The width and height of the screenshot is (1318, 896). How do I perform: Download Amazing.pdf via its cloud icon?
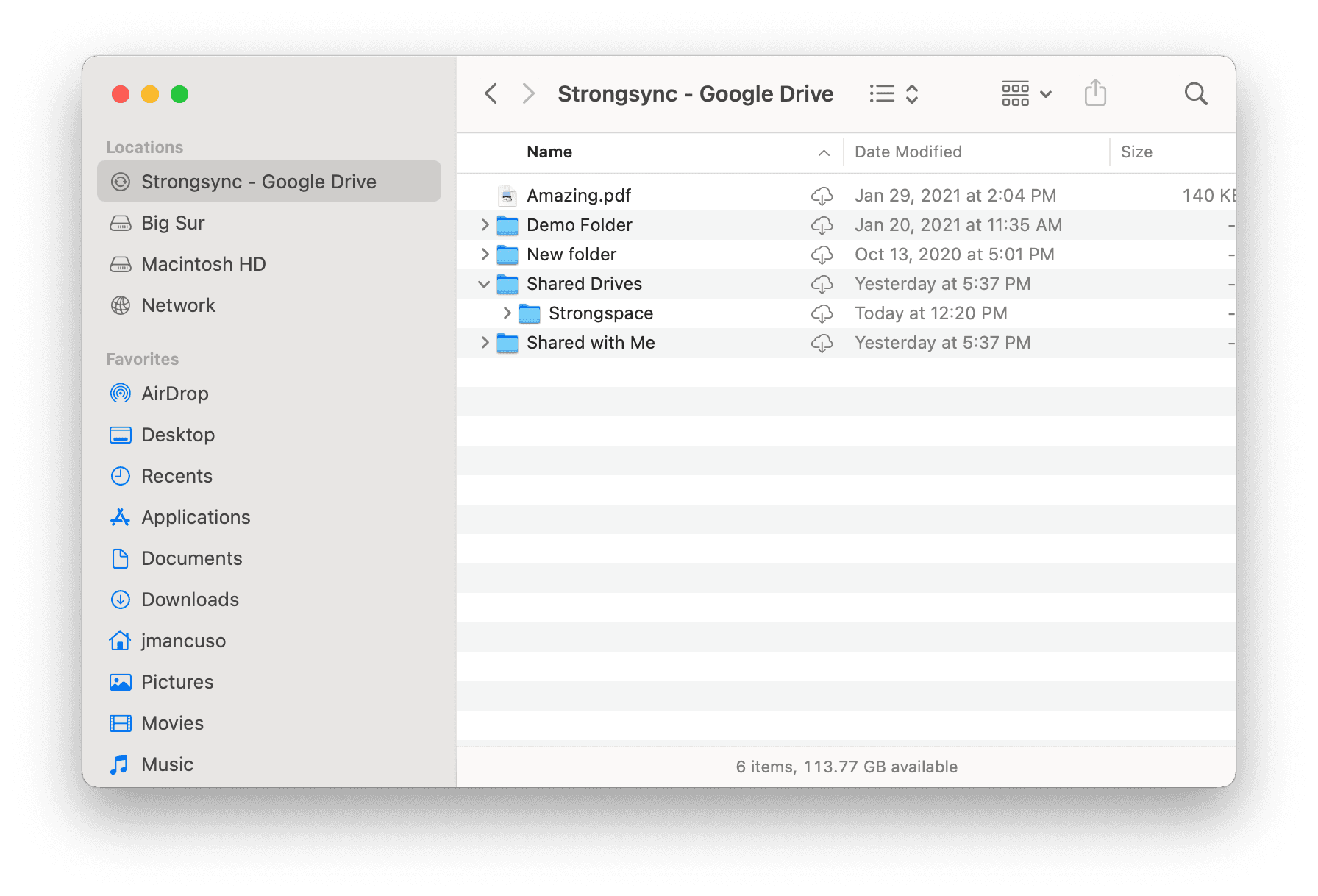click(822, 196)
